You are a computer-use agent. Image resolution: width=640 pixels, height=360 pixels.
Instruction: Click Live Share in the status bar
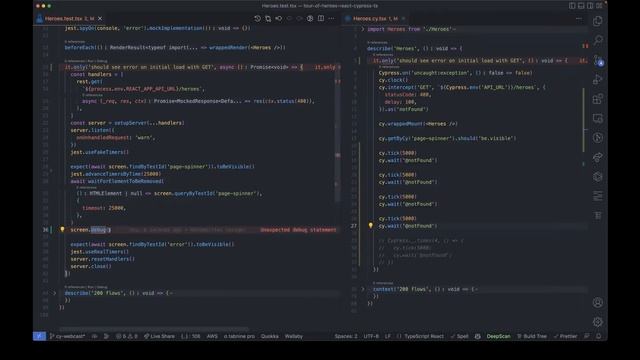159,336
